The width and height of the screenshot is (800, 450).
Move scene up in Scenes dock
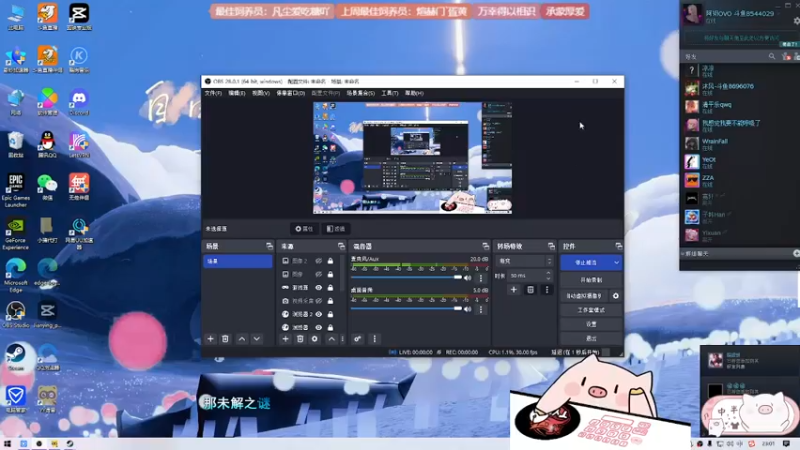pos(242,339)
